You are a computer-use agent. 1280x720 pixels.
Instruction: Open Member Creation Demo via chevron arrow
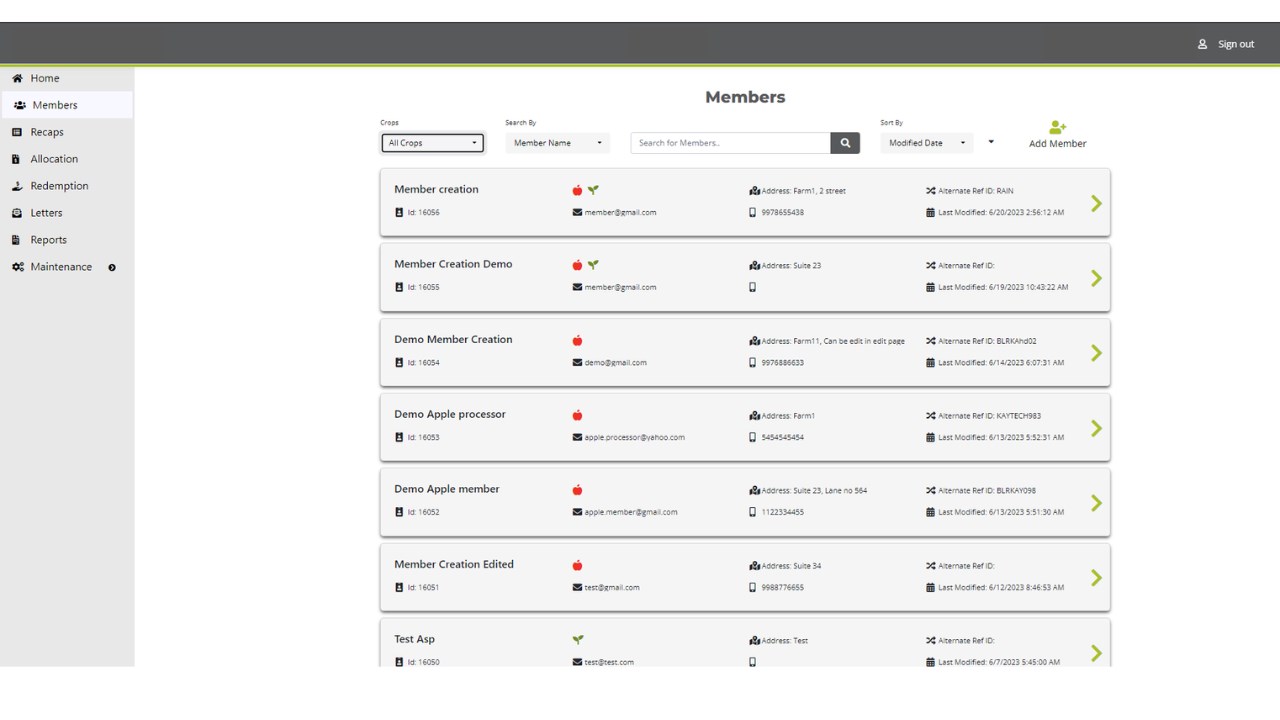pos(1096,278)
